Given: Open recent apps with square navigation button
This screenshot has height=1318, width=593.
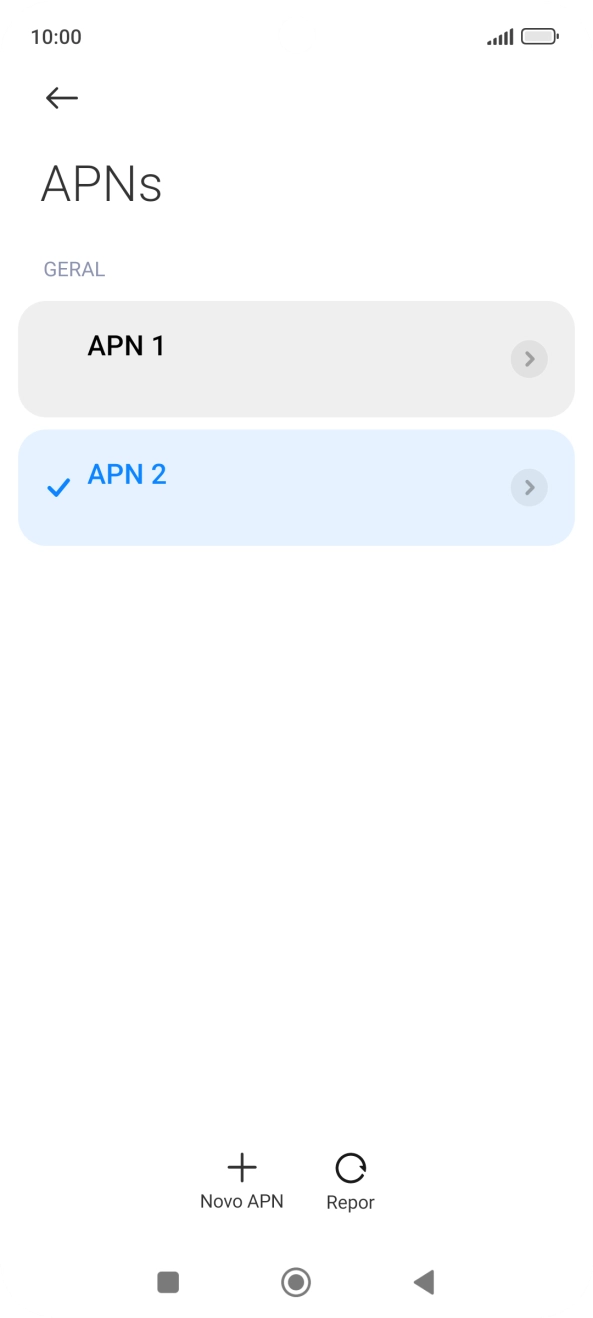Looking at the screenshot, I should (168, 1282).
